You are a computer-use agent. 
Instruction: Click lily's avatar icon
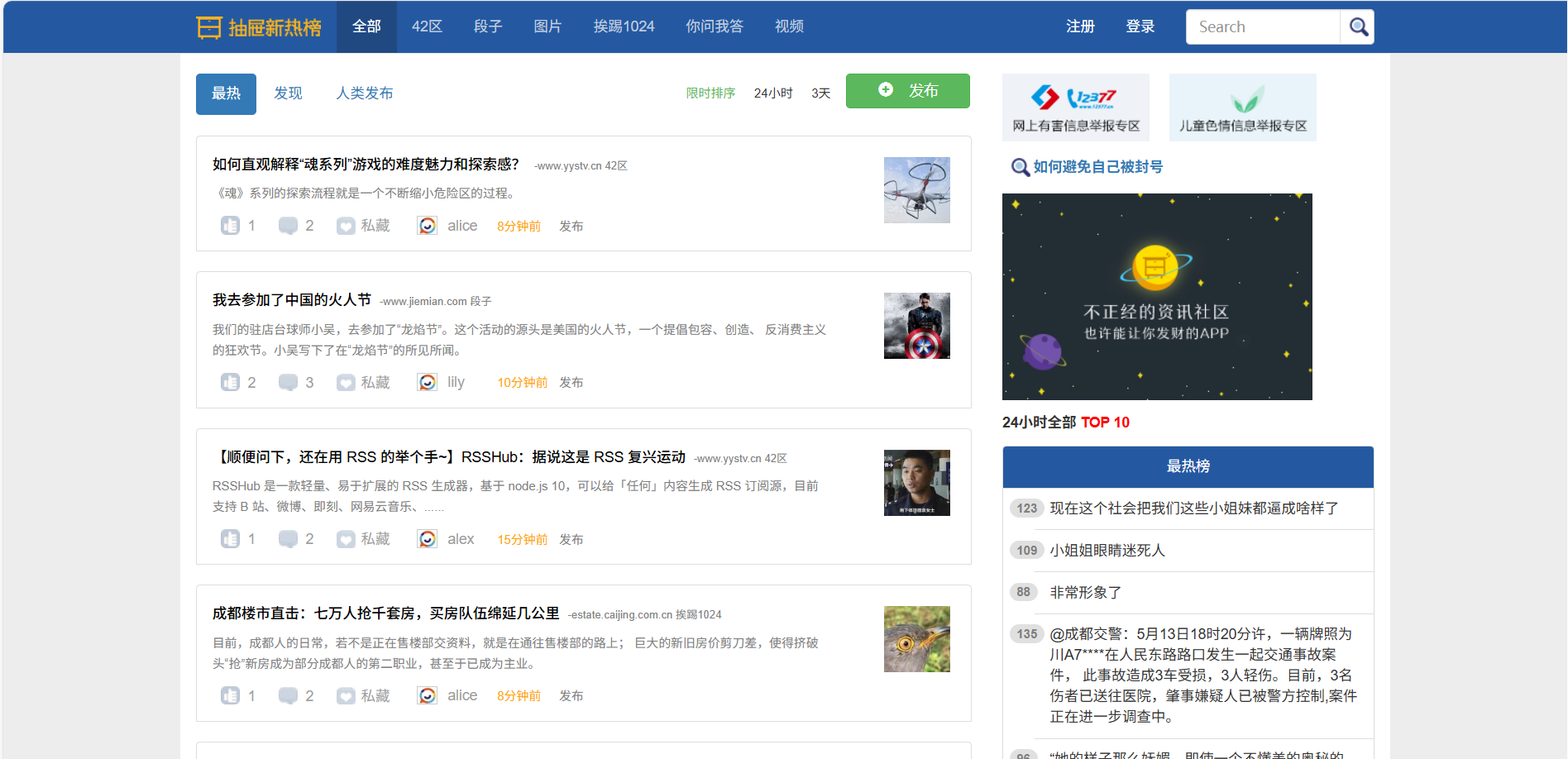coord(427,382)
